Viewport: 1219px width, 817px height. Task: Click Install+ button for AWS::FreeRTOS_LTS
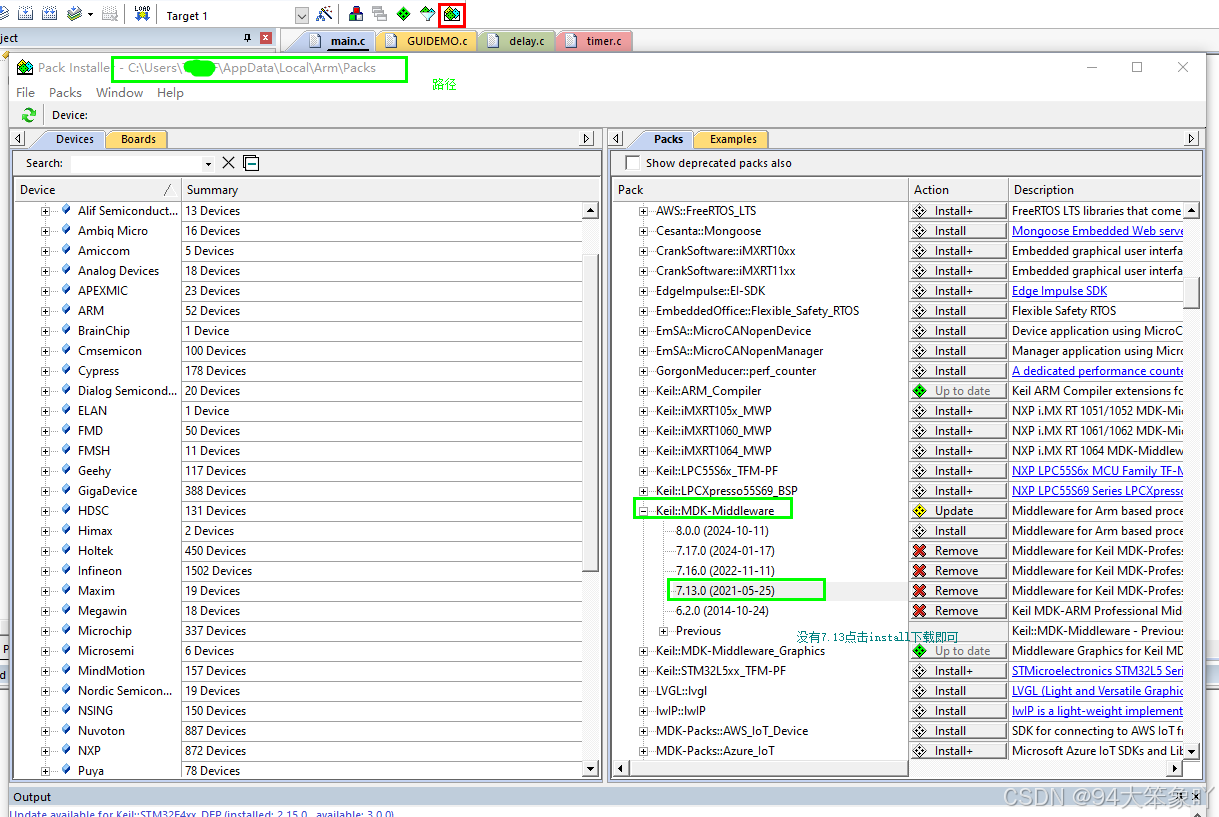pos(957,211)
